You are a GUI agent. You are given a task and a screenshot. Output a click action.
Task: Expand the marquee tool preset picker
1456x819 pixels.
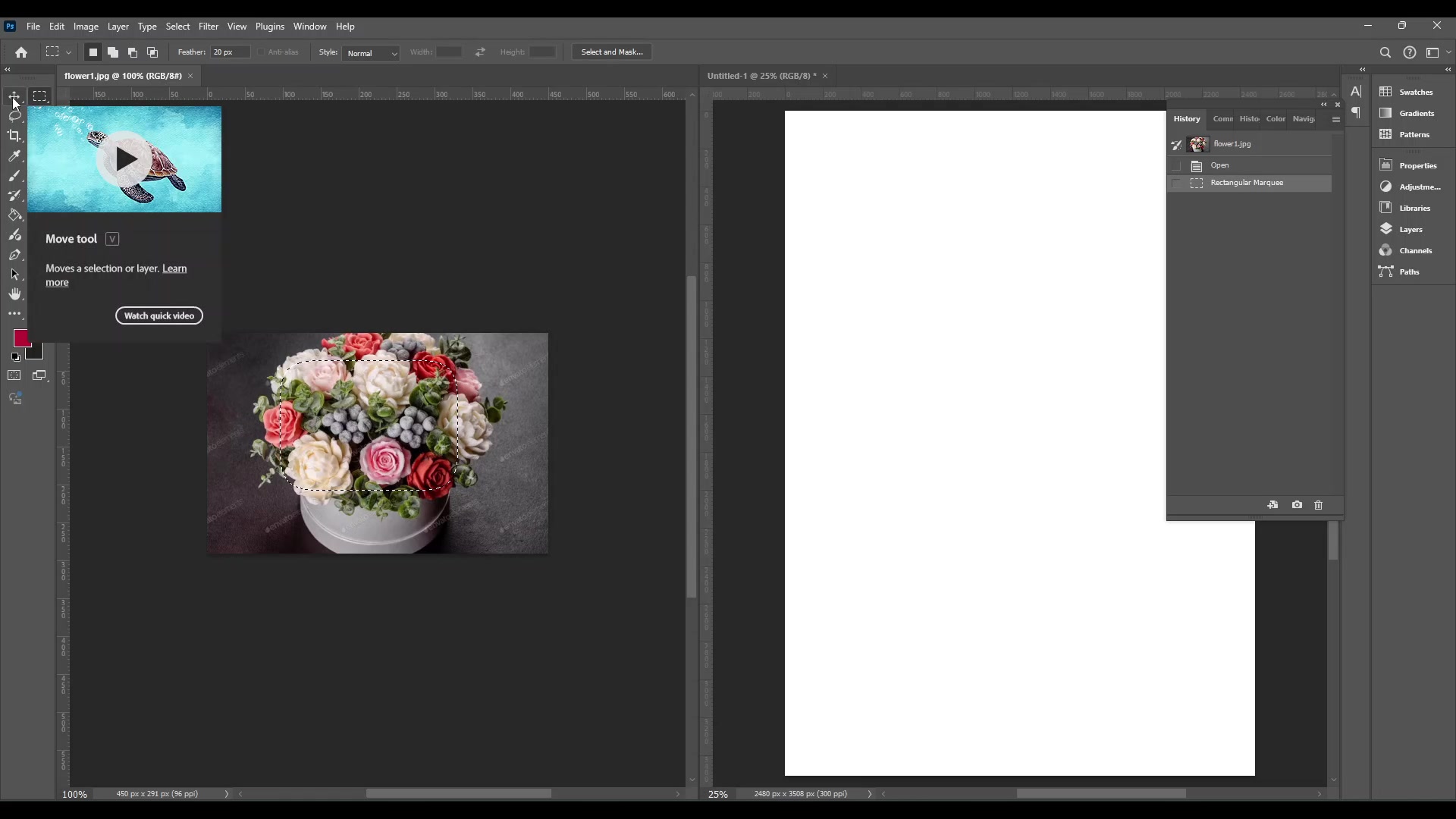click(x=68, y=52)
